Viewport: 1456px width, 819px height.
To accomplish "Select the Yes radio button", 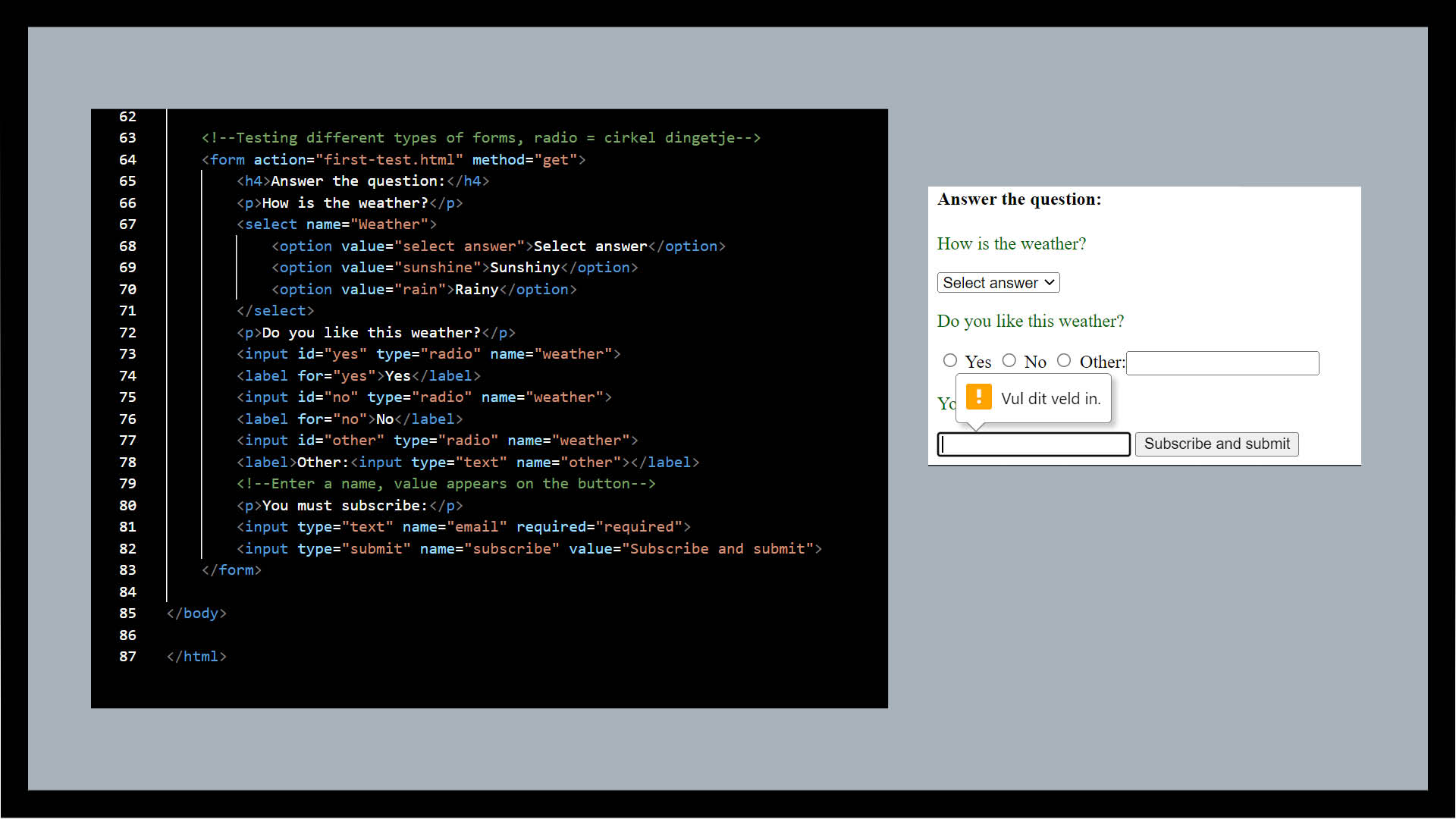I will click(951, 360).
